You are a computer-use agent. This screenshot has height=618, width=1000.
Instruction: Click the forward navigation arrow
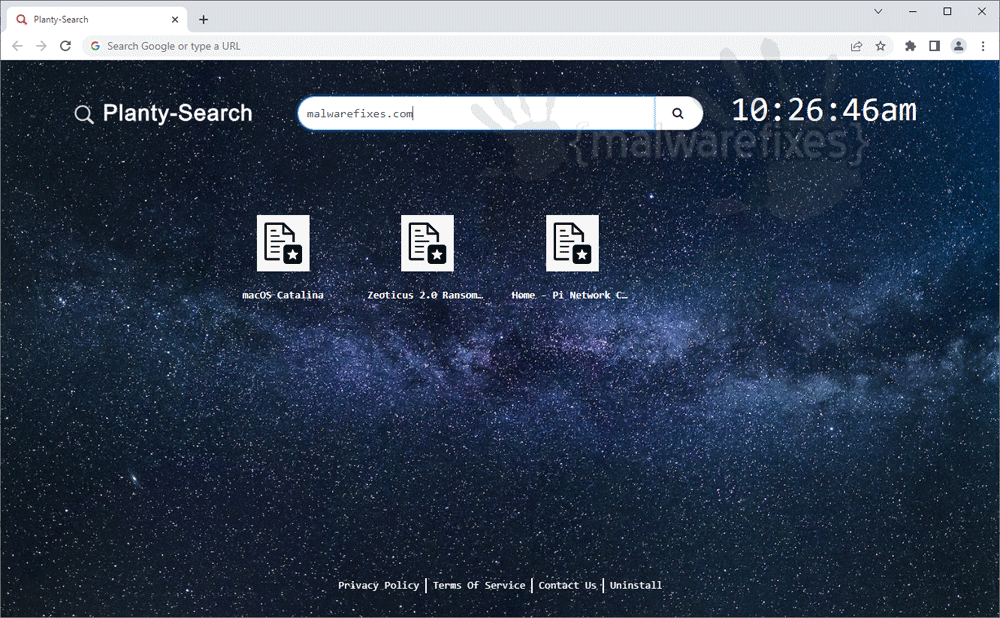click(x=41, y=46)
